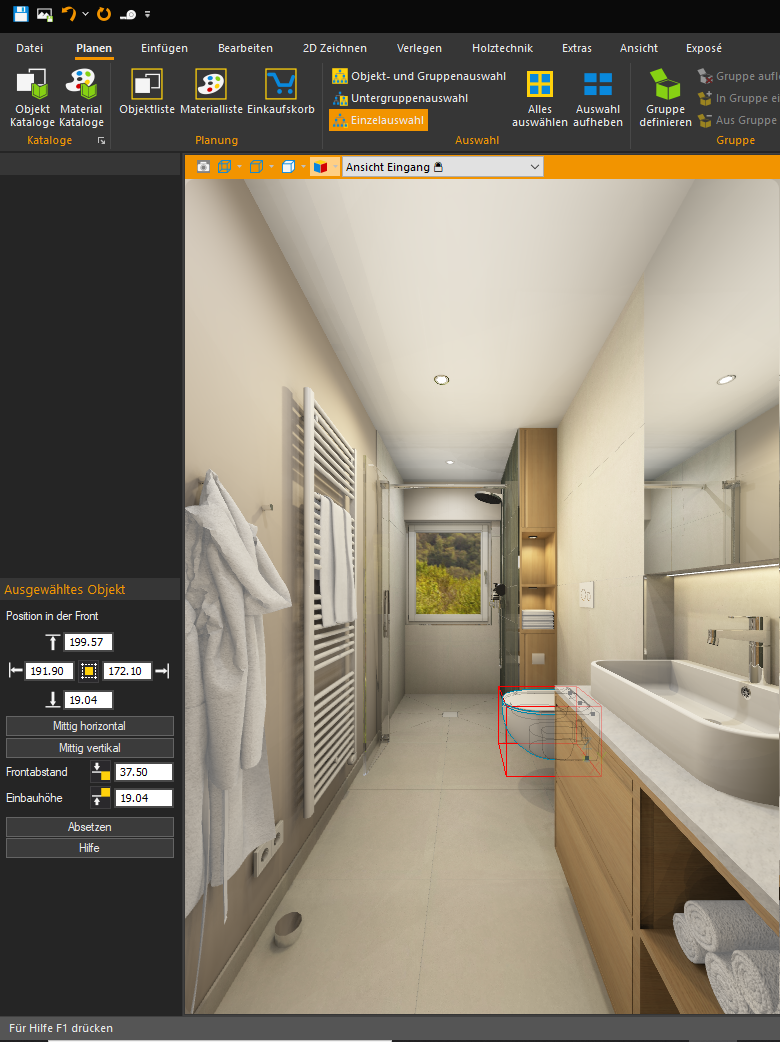Click the camera snapshot icon in view toolbar
780x1042 pixels.
tap(203, 167)
